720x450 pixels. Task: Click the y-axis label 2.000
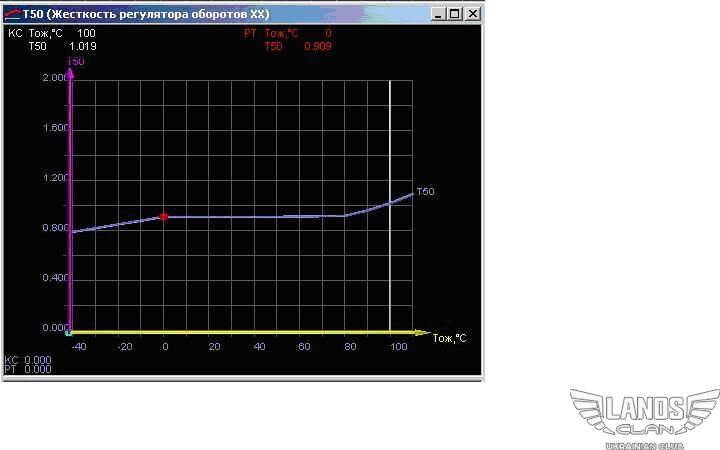click(55, 78)
